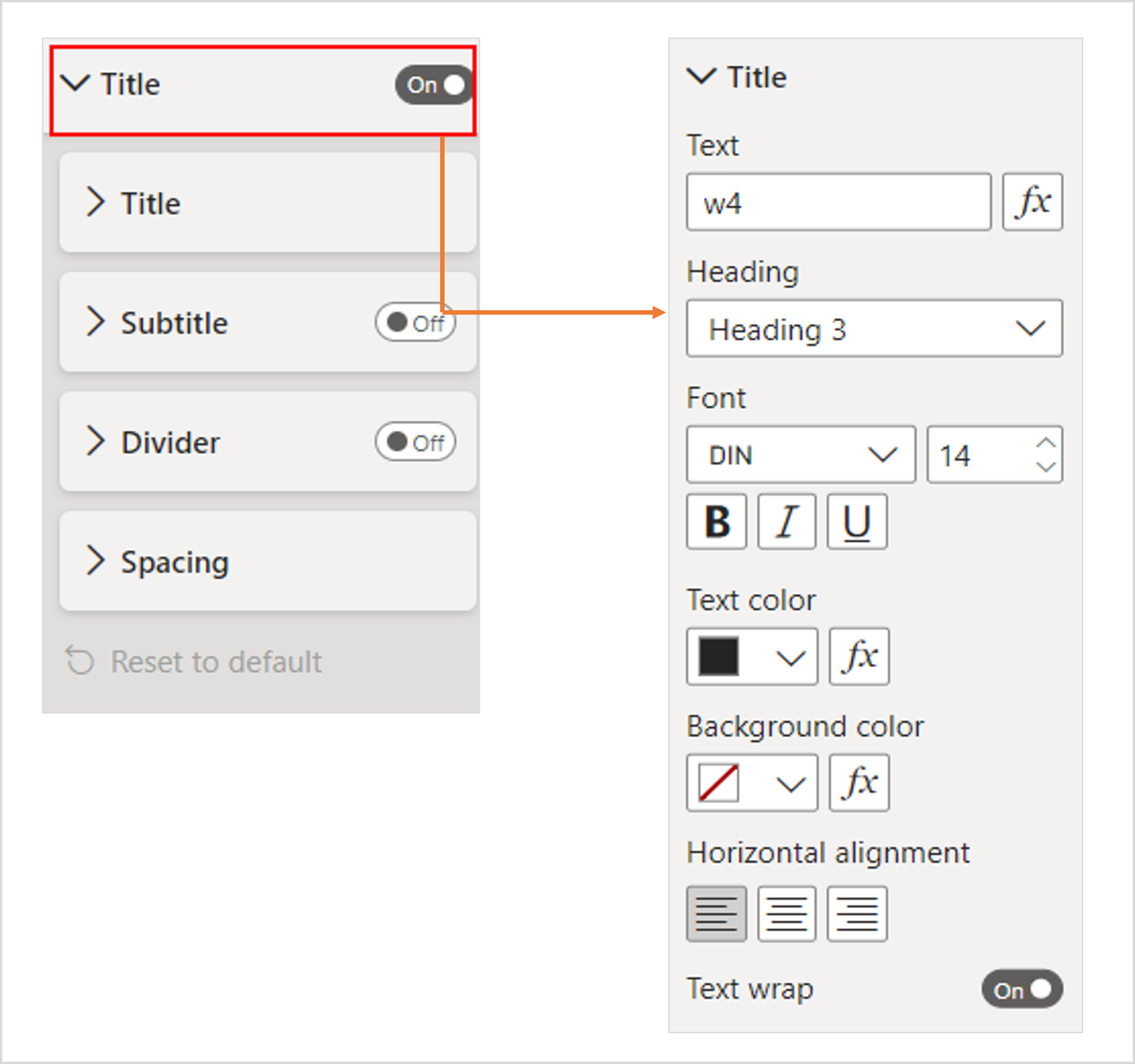Open fx conditional formatting for Background color
This screenshot has width=1135, height=1064.
[x=859, y=783]
